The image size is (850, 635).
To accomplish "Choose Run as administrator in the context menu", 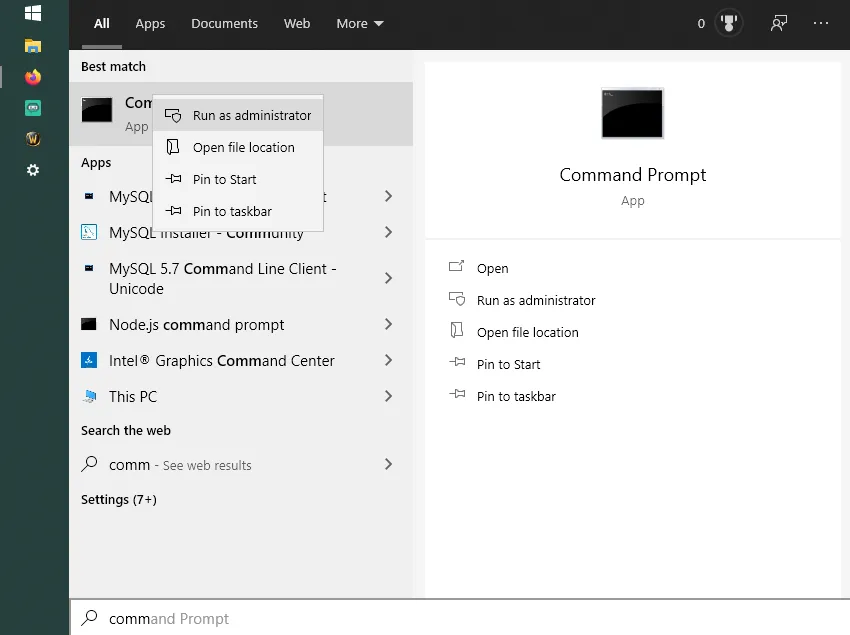I will [x=238, y=116].
